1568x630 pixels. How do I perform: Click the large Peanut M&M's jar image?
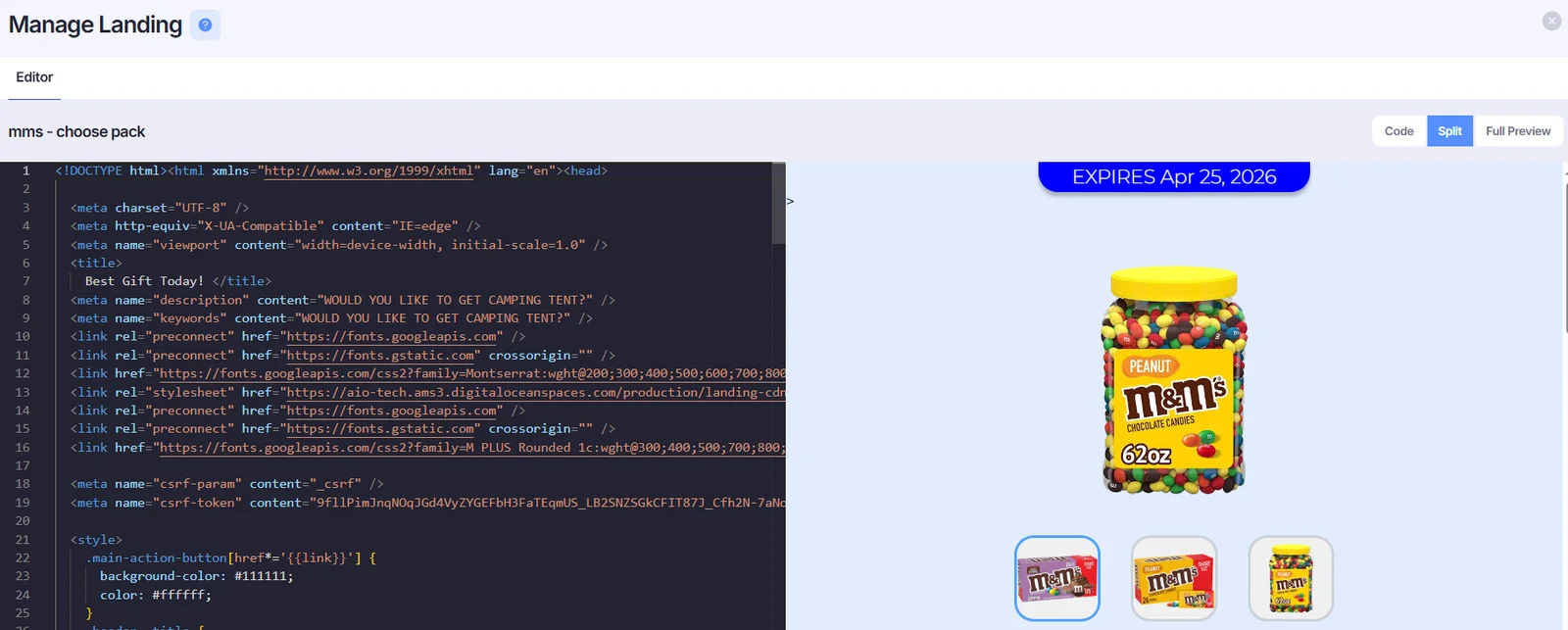(x=1174, y=381)
